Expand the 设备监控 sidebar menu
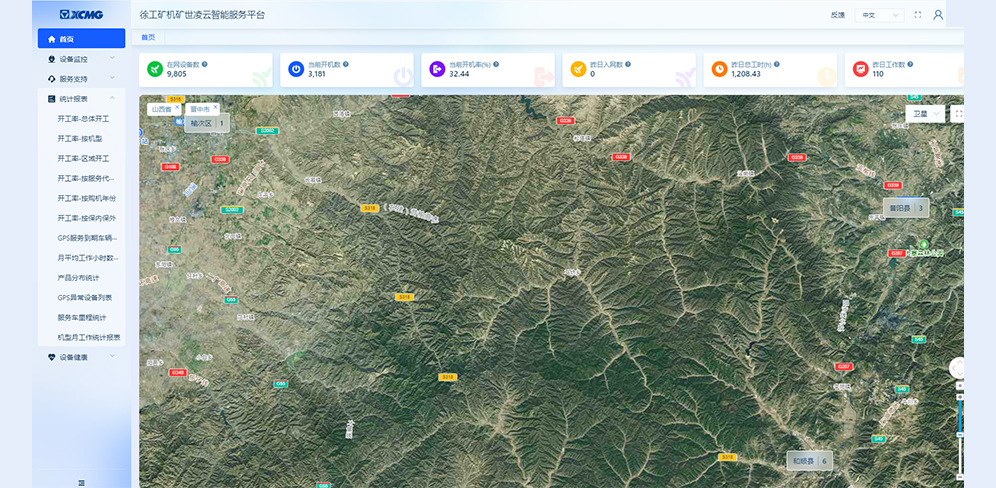Image resolution: width=996 pixels, height=488 pixels. [x=81, y=59]
